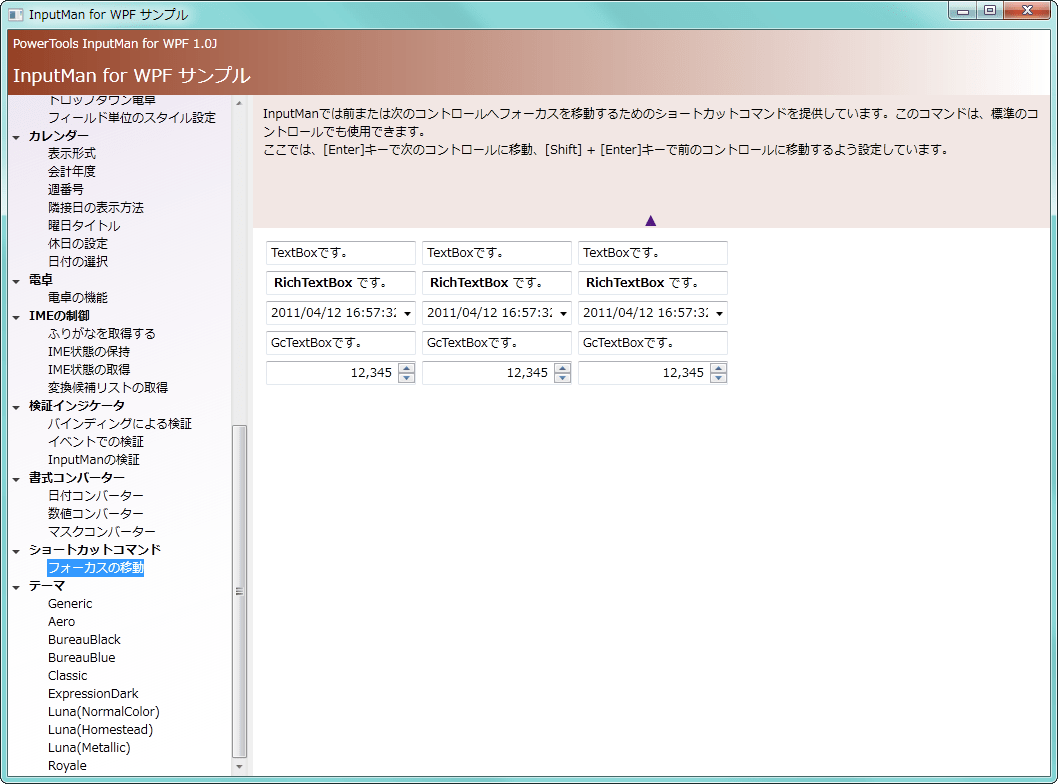
Task: Open the middle date-time dropdown
Action: point(561,312)
